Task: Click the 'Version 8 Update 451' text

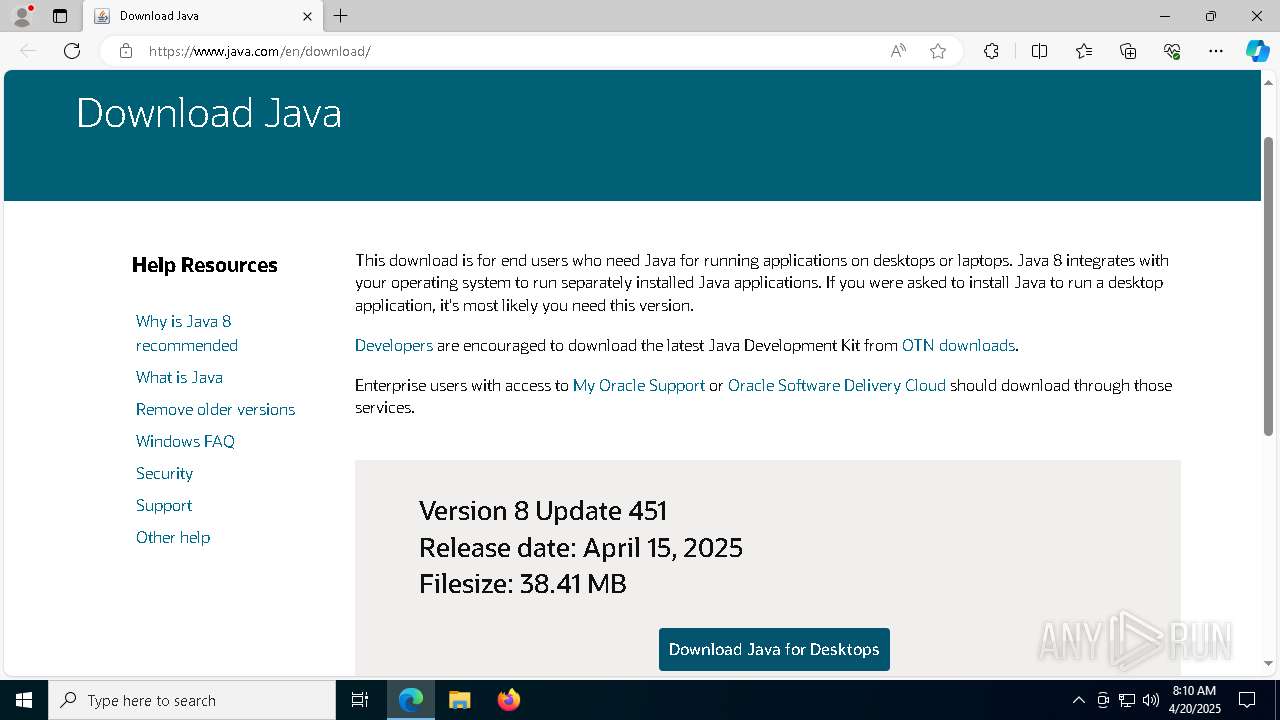Action: pos(543,511)
